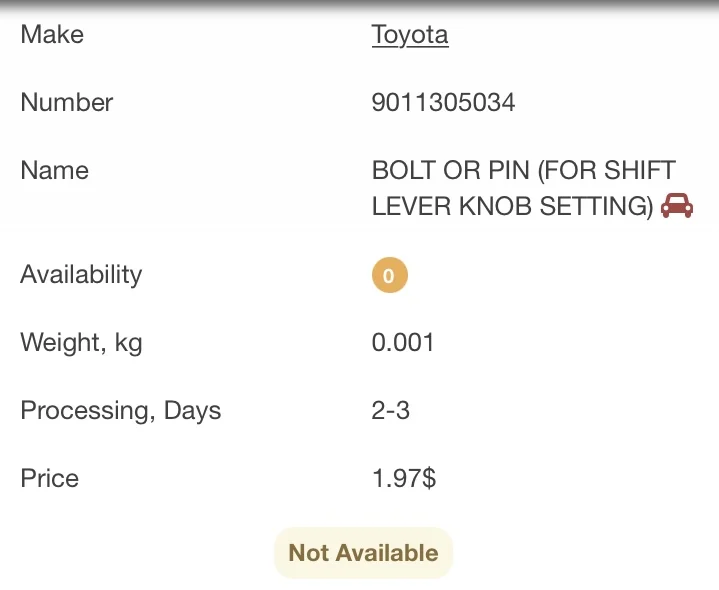Click the 'kg' unit text
The height and width of the screenshot is (590, 719).
(x=128, y=345)
